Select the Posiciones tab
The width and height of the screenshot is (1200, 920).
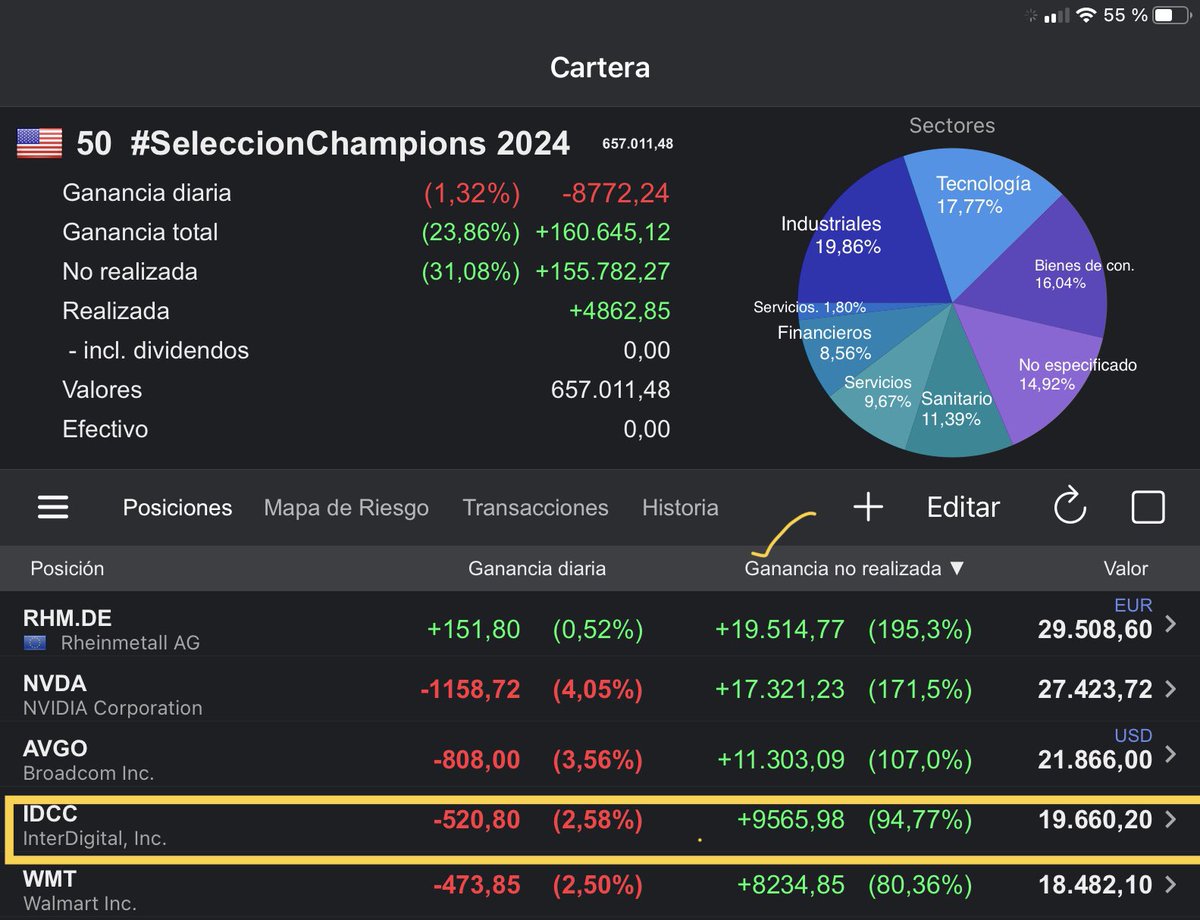tap(177, 508)
